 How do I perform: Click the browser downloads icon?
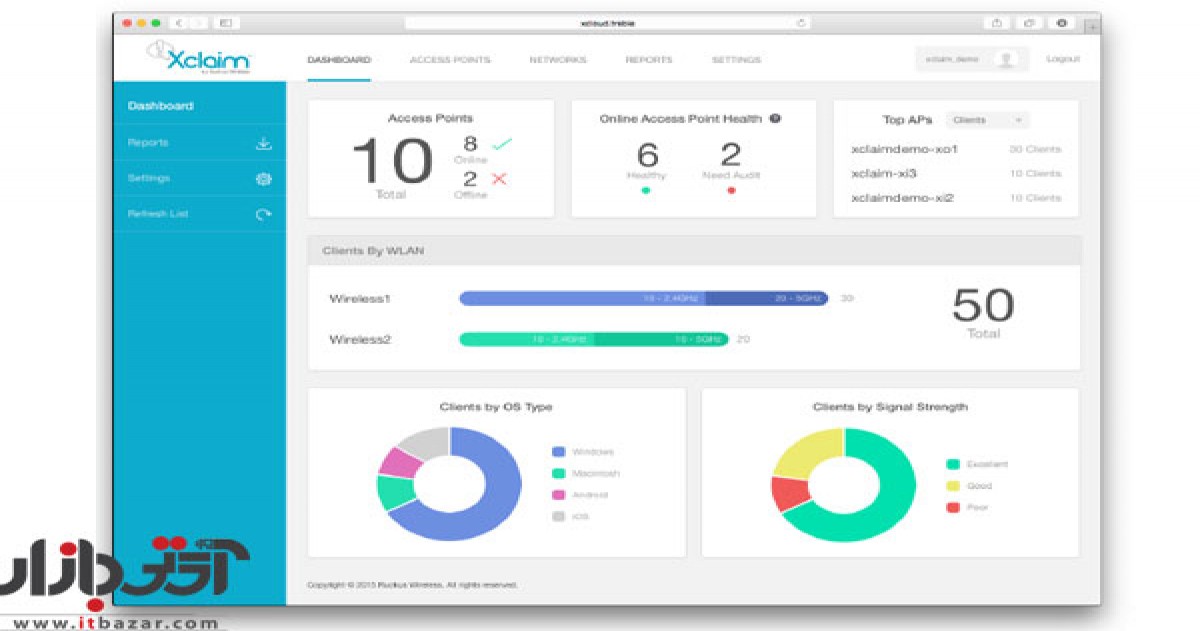point(1060,22)
